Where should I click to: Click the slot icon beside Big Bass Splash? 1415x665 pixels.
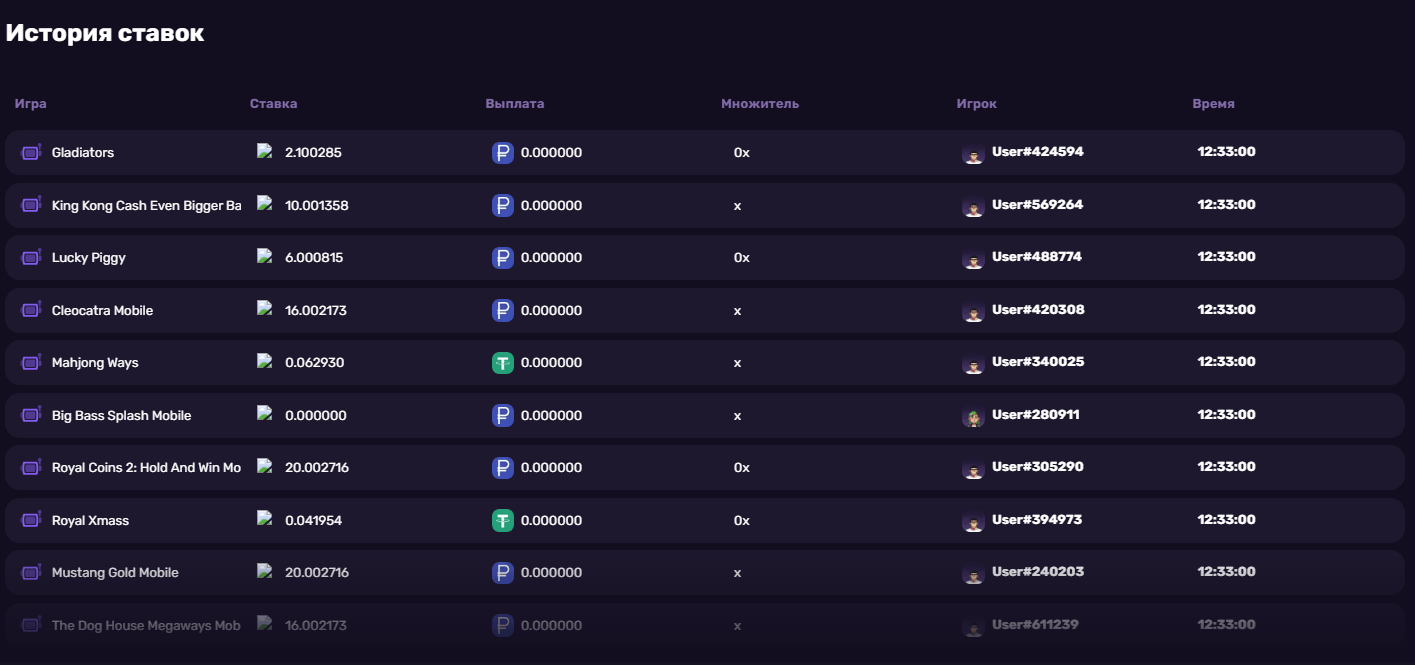(32, 415)
